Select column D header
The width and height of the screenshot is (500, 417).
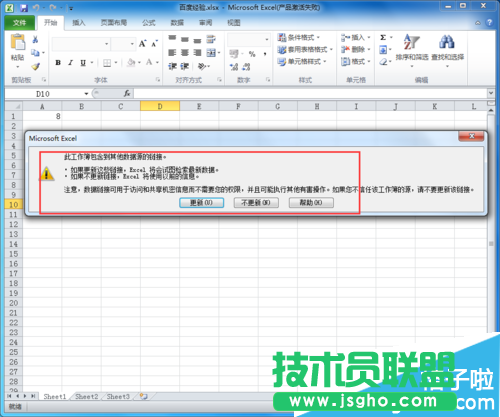point(160,106)
